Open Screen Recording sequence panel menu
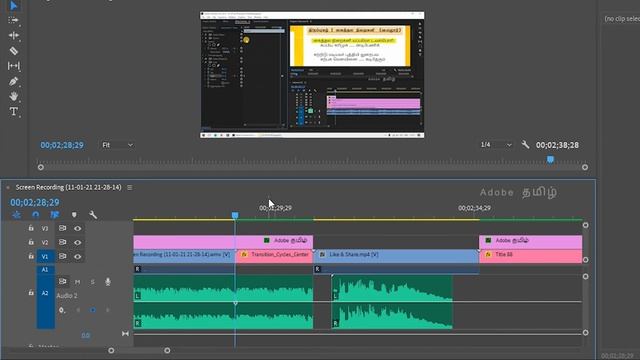Viewport: 640px width, 360px height. click(x=129, y=187)
